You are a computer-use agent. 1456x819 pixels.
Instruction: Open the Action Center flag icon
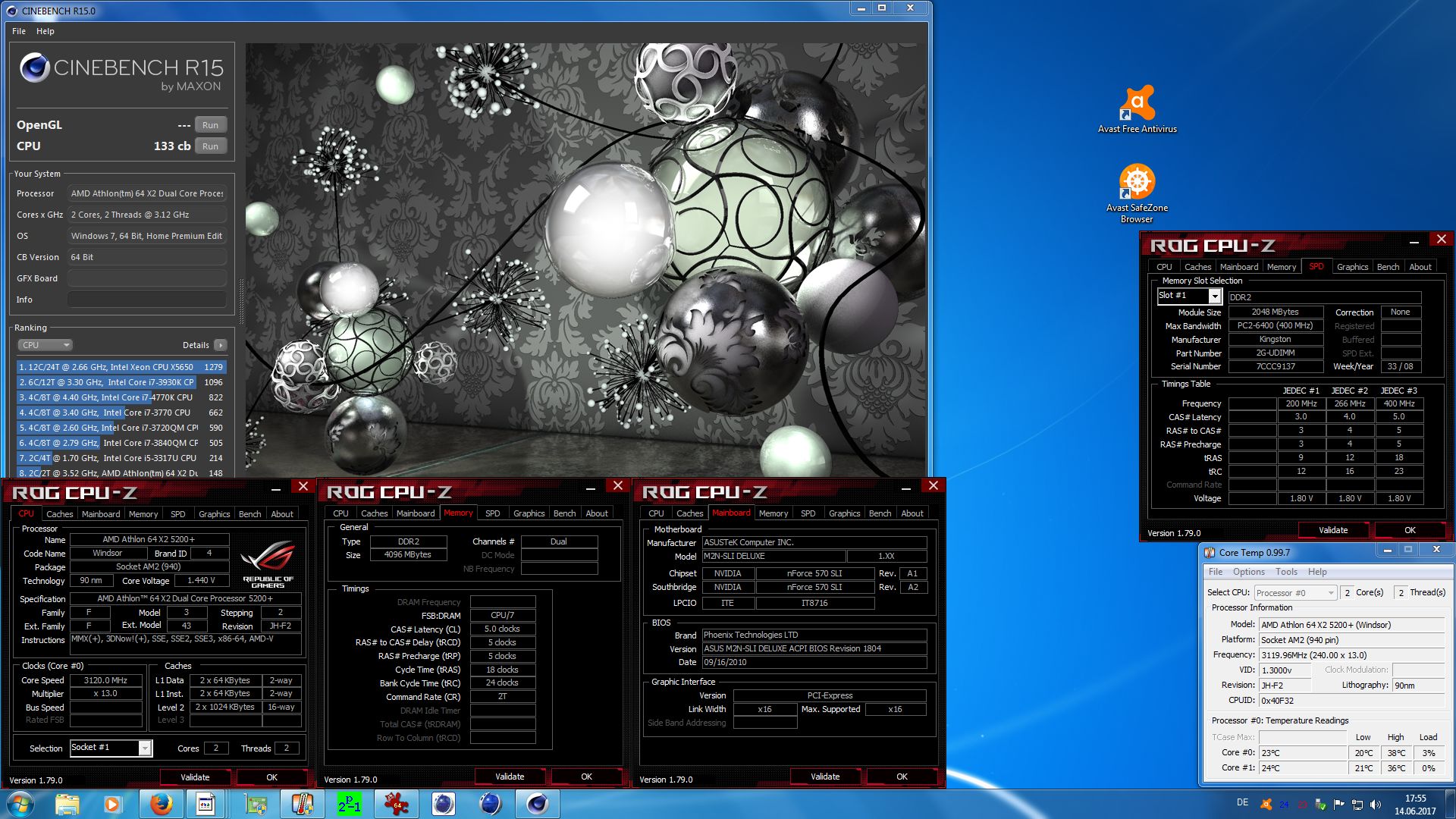click(1338, 805)
